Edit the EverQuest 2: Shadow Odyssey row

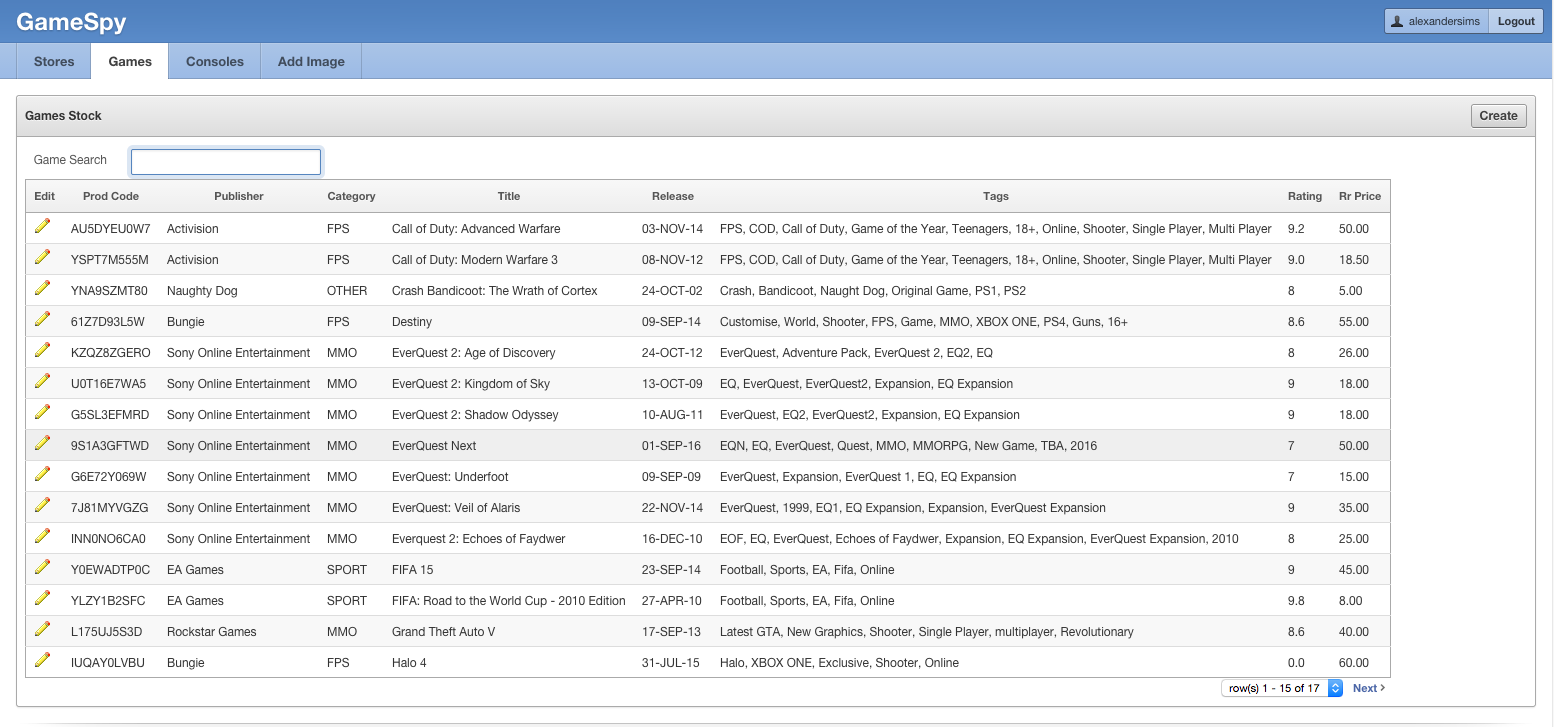pos(42,412)
